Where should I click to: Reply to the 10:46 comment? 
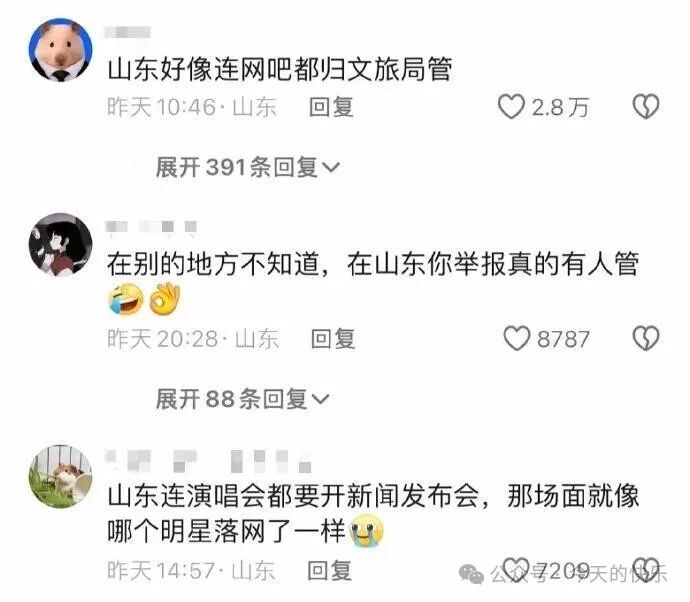click(x=331, y=107)
